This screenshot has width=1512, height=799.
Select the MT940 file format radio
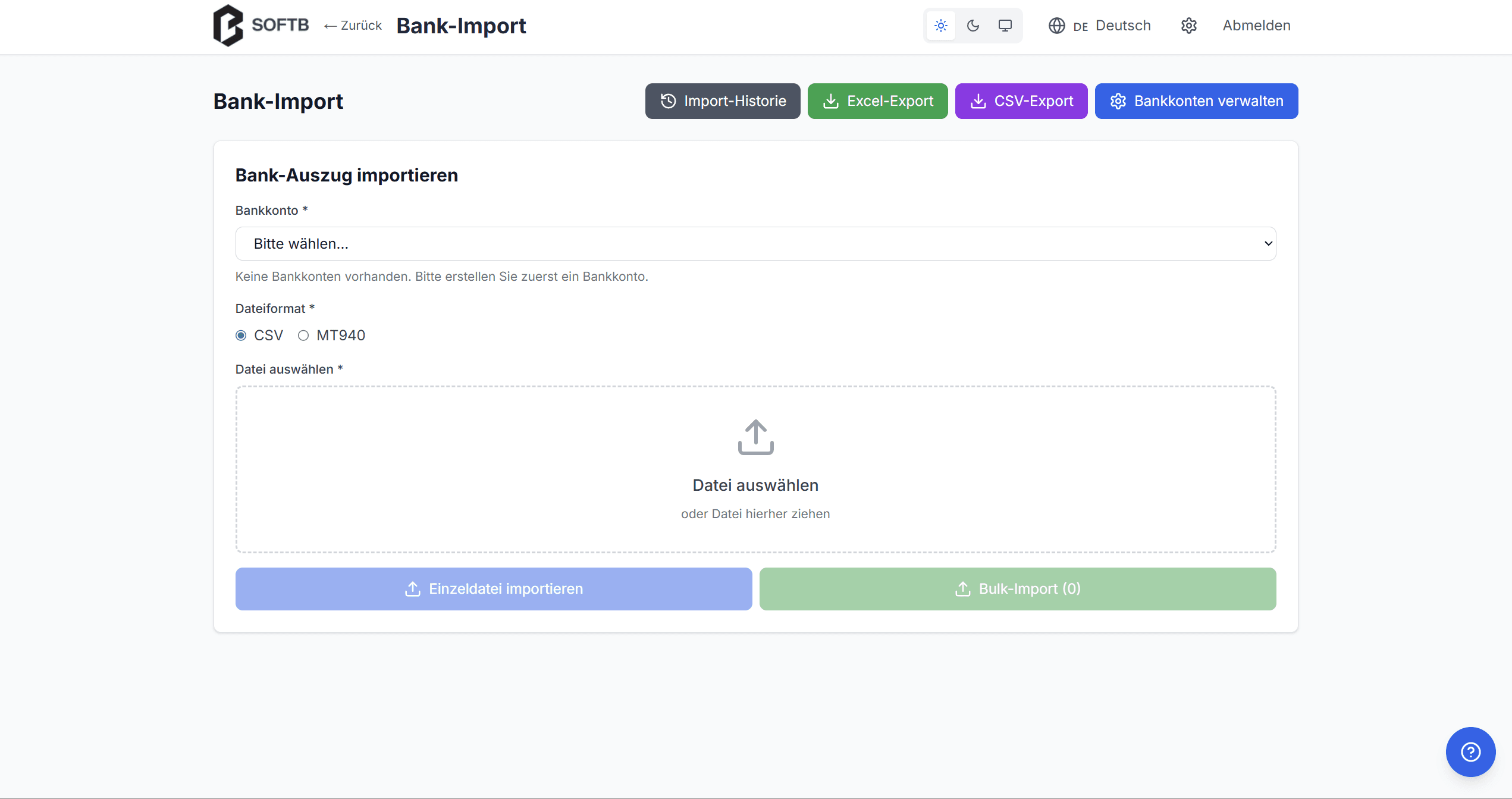pos(303,336)
